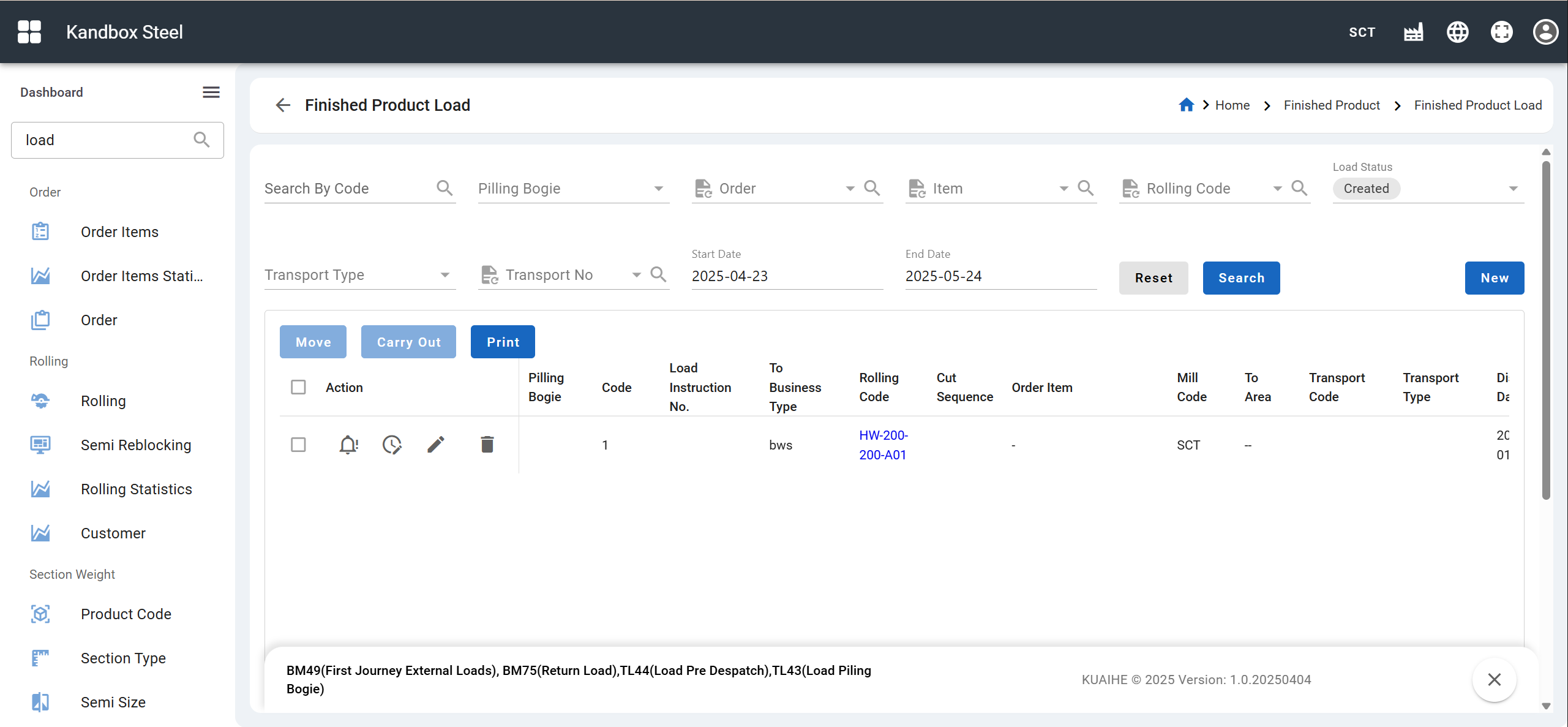Click the bell alert icon in row 1
The image size is (1568, 727).
click(348, 445)
